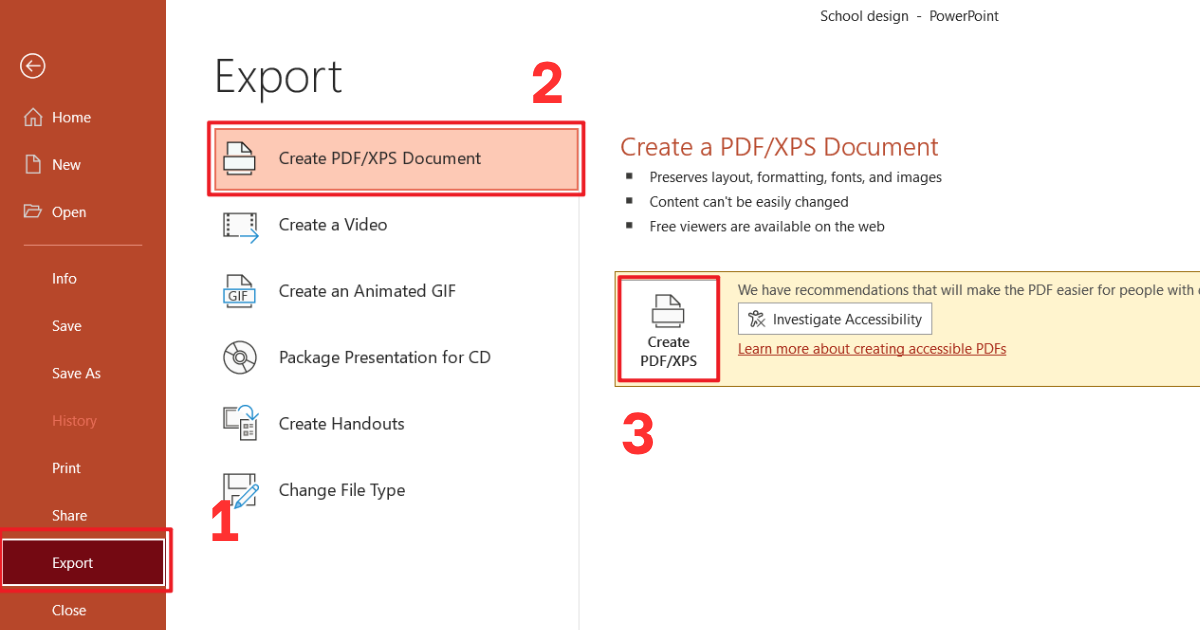1200x630 pixels.
Task: Select Package Presentation for CD
Action: pos(396,357)
